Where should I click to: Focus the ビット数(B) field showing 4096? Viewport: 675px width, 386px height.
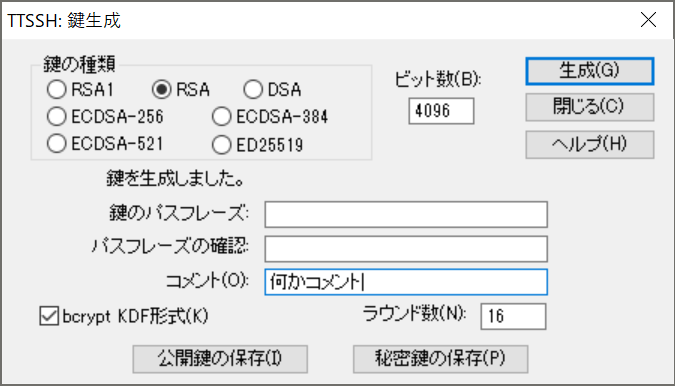coord(441,111)
